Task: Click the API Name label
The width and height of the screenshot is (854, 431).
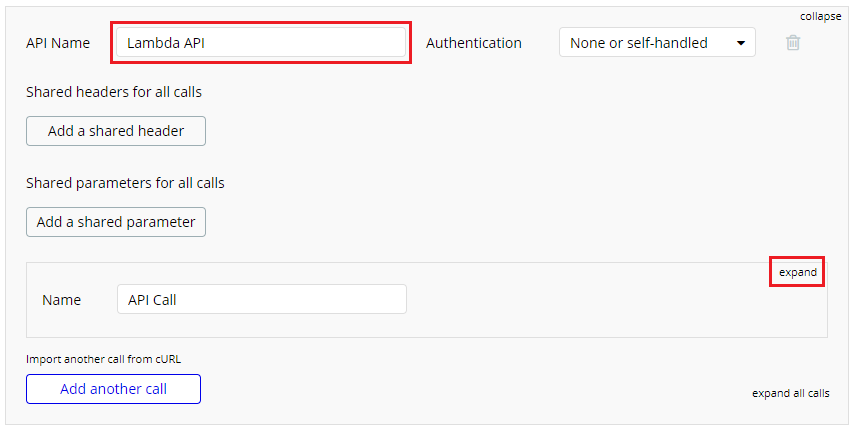Action: (58, 43)
